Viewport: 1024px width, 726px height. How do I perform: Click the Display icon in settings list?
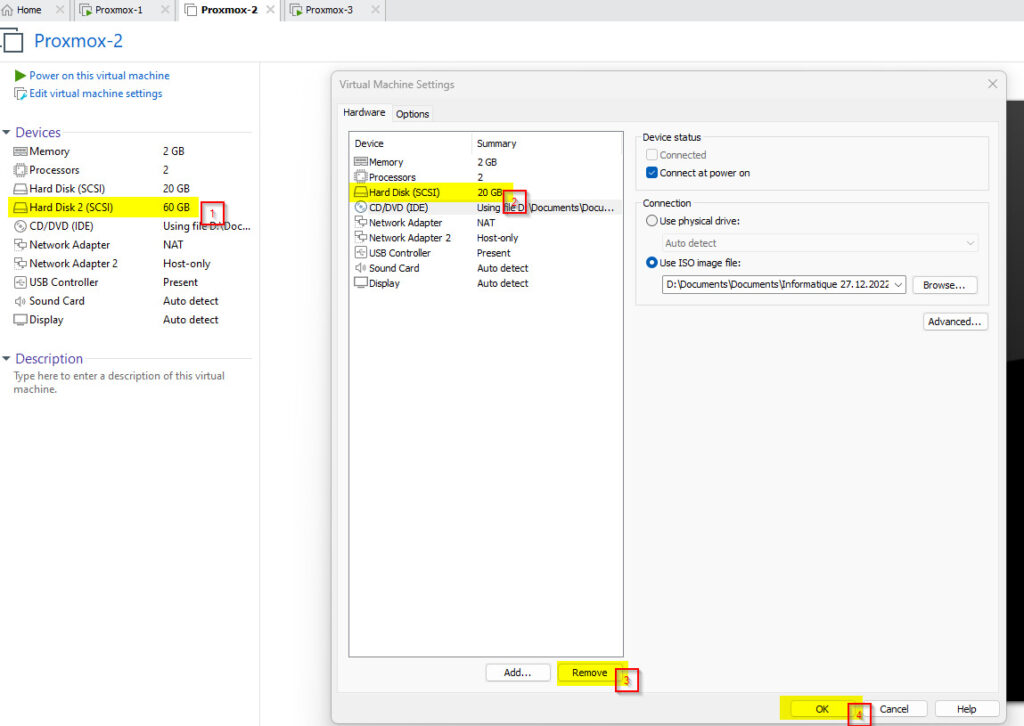(x=360, y=283)
